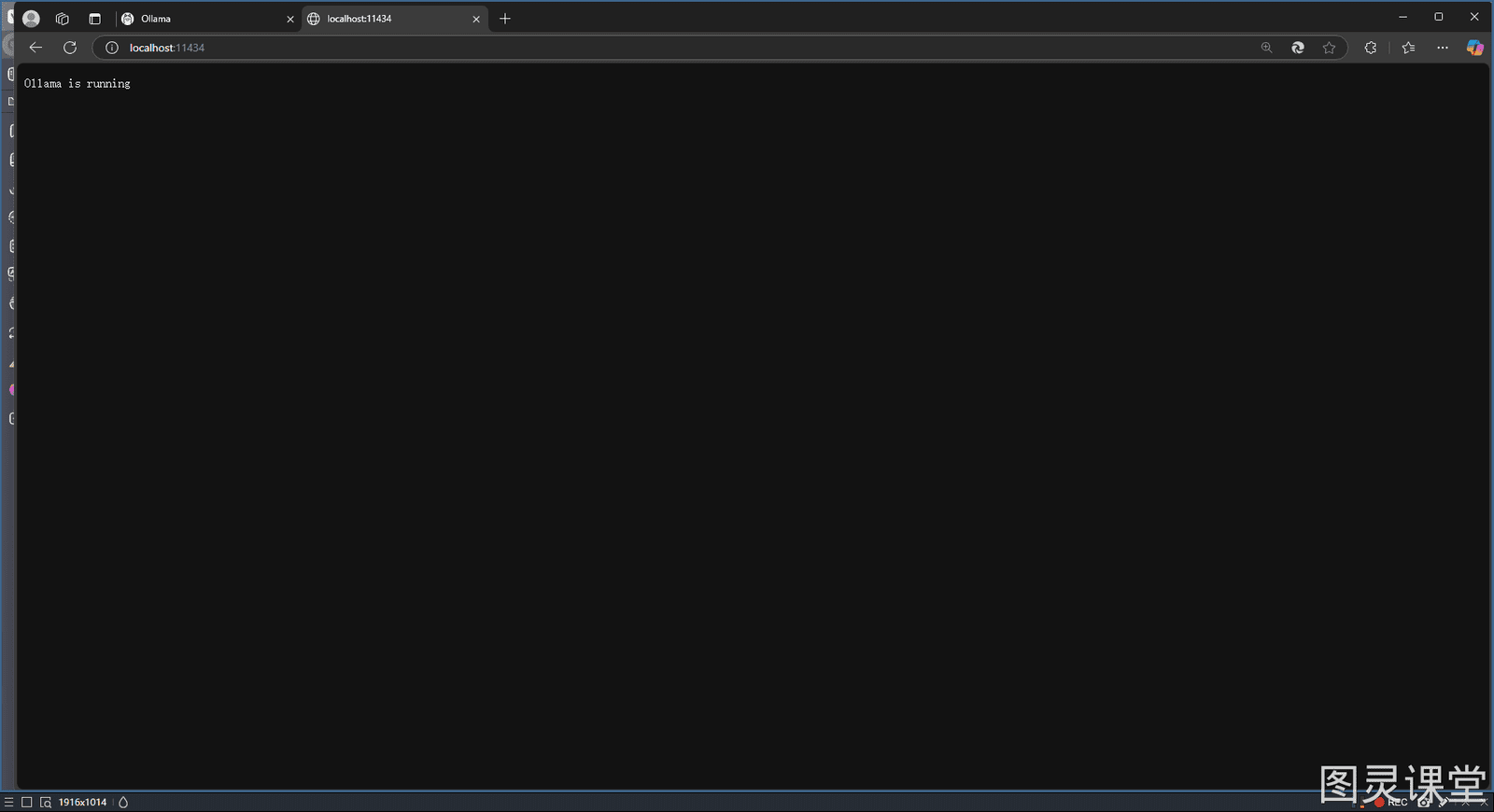Toggle the recorder water drop icon

click(123, 803)
